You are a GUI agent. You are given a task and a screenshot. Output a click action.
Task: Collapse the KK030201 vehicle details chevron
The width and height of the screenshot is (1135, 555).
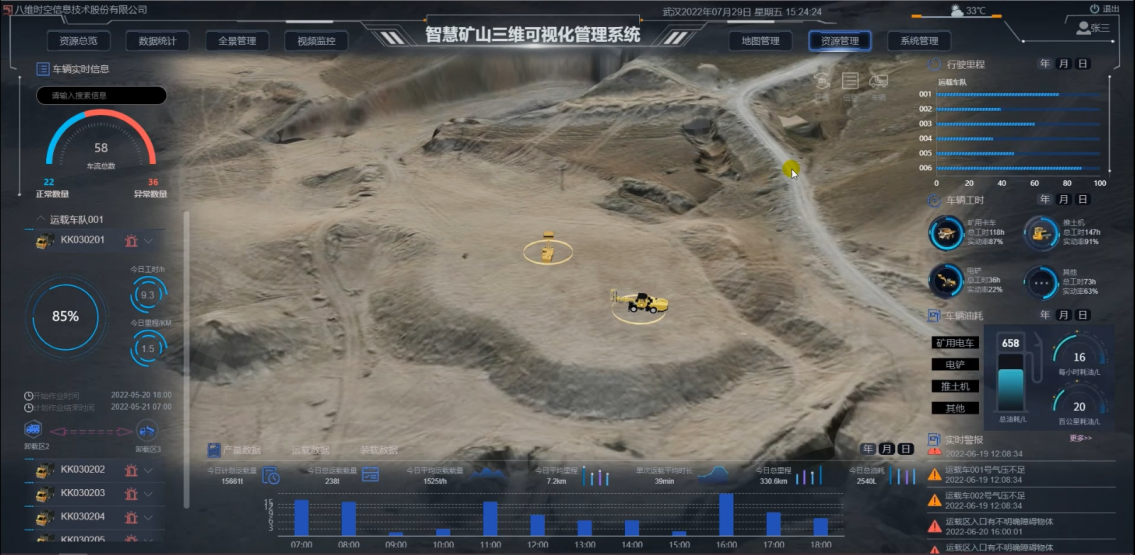click(149, 240)
